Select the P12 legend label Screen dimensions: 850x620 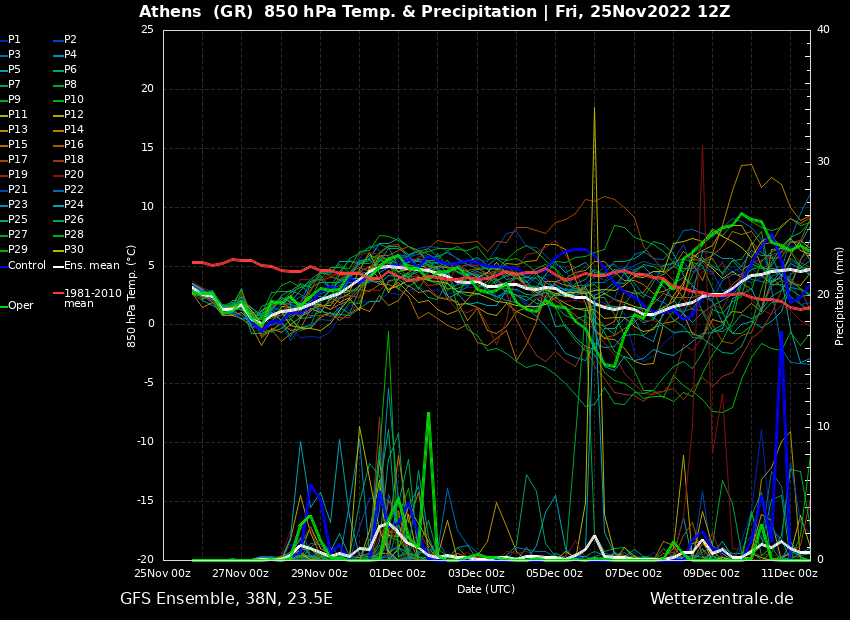[68, 114]
